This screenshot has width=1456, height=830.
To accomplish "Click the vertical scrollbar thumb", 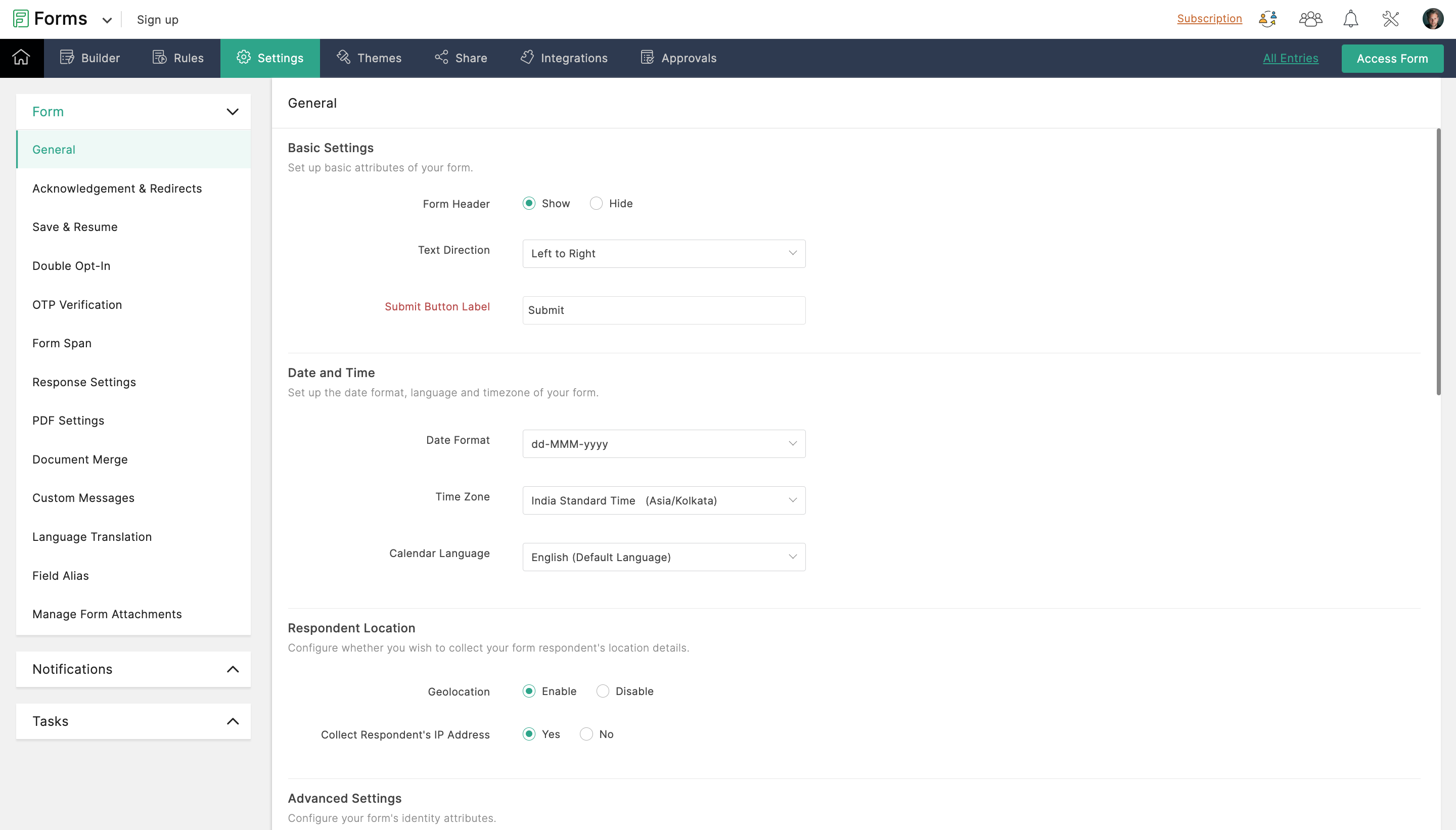I will pyautogui.click(x=1438, y=262).
